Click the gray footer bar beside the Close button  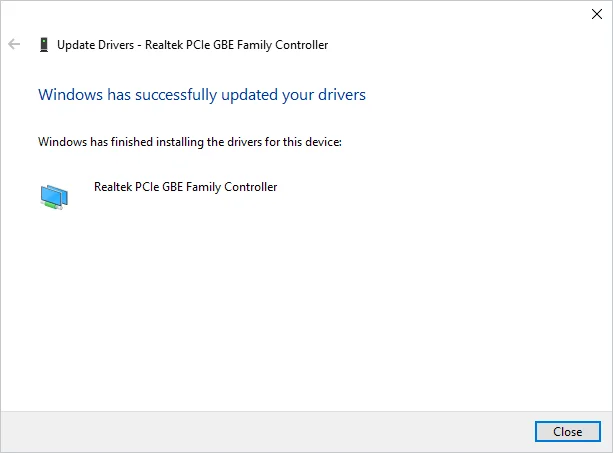(267, 432)
